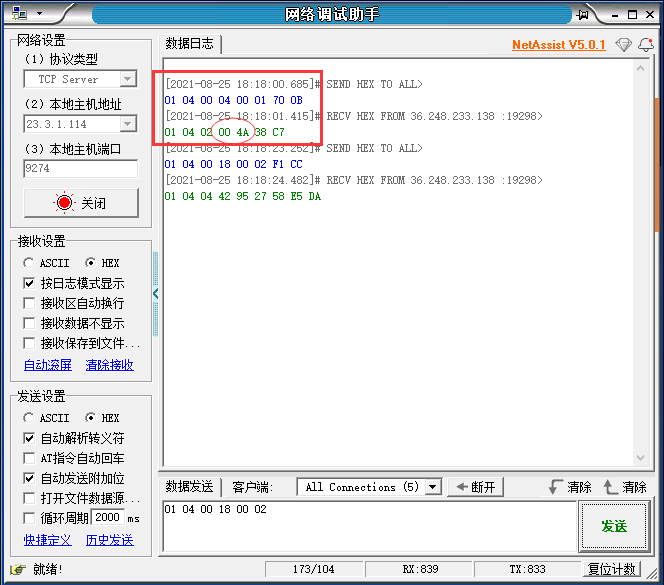
Task: Toggle 自动解析转义符 checkbox
Action: [29, 438]
